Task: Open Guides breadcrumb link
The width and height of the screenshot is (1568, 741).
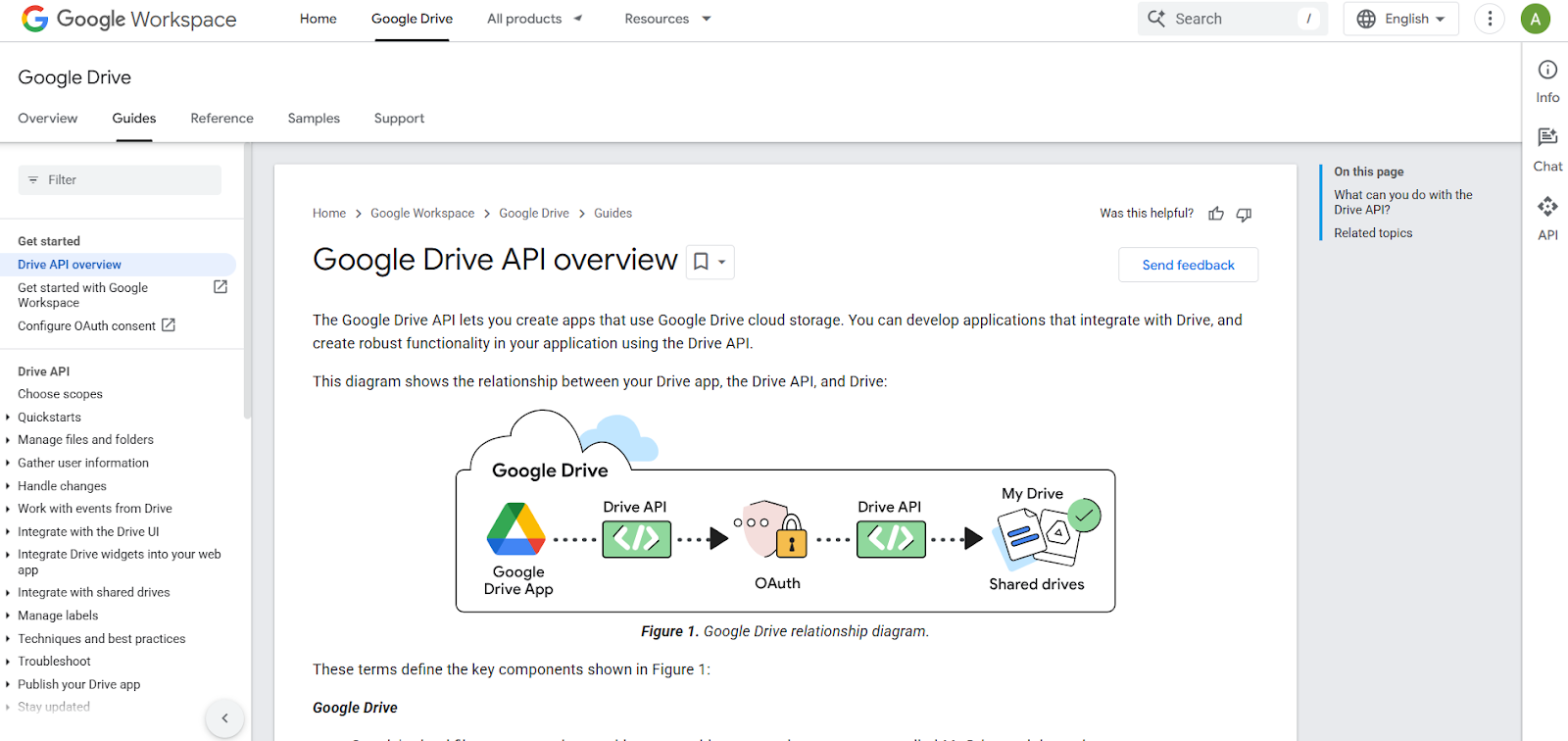Action: coord(612,214)
